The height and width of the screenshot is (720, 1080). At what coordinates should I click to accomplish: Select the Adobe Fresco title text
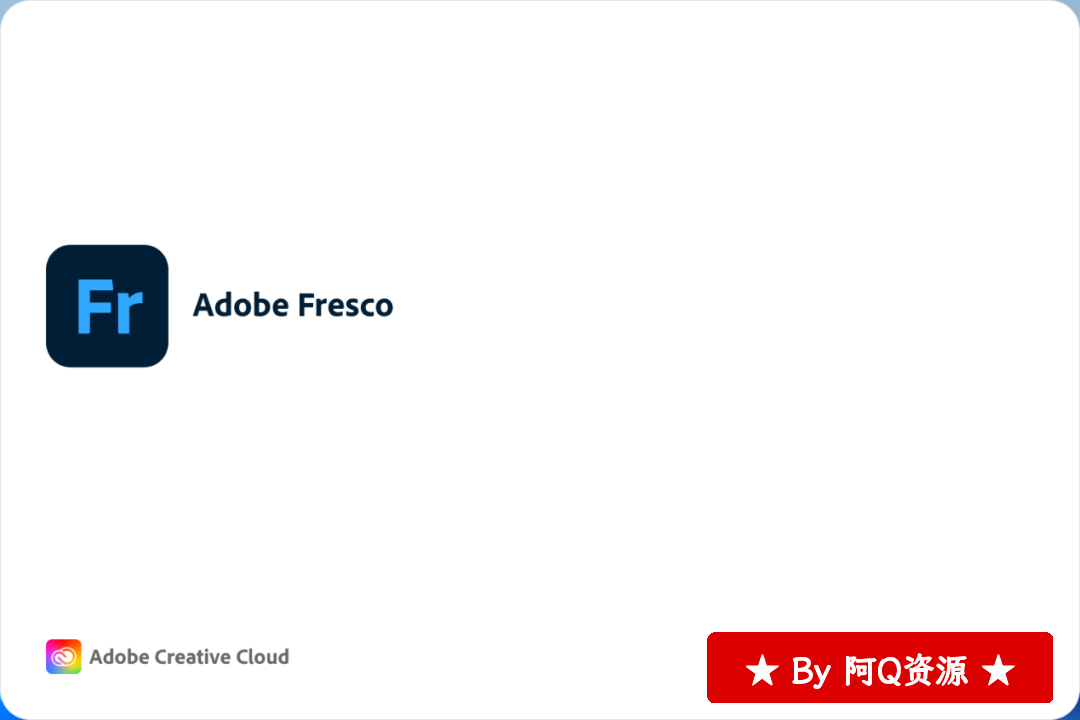(293, 305)
